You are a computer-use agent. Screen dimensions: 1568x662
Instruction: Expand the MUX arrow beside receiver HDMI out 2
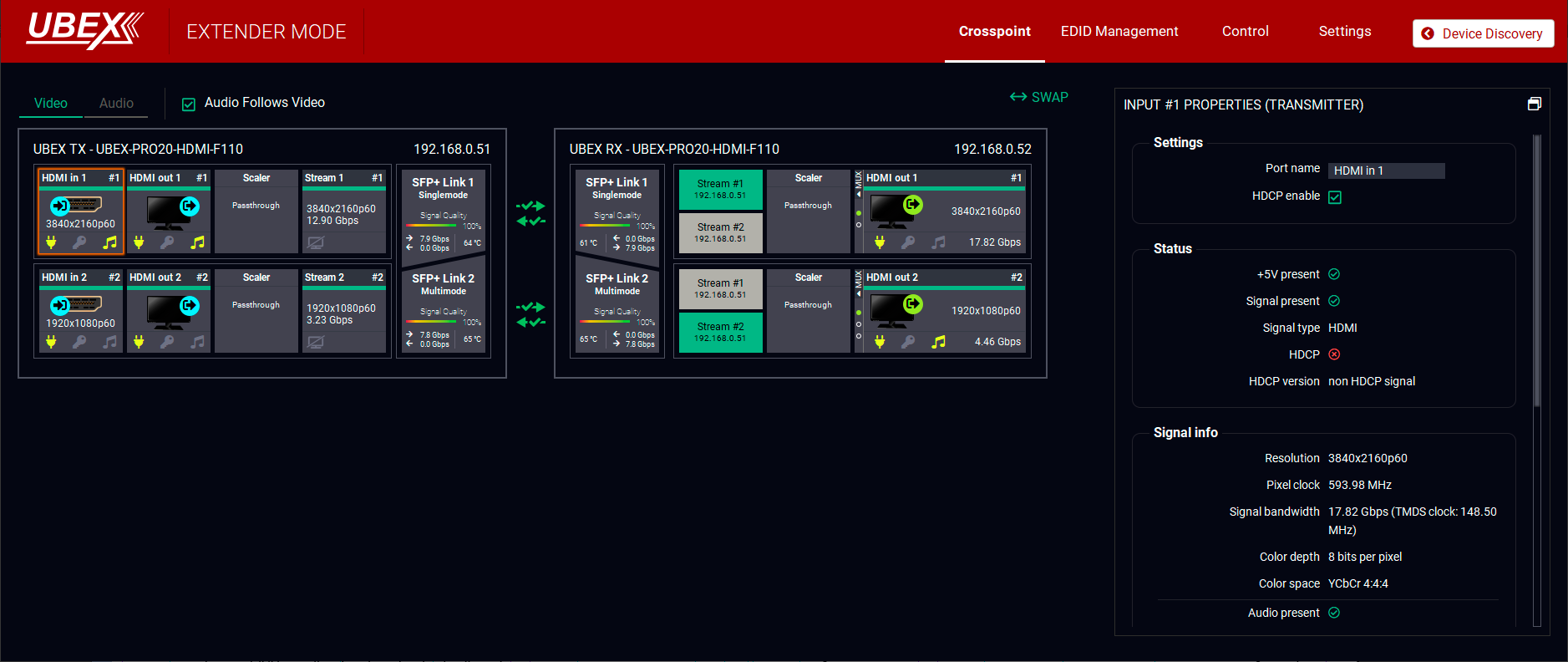(858, 293)
